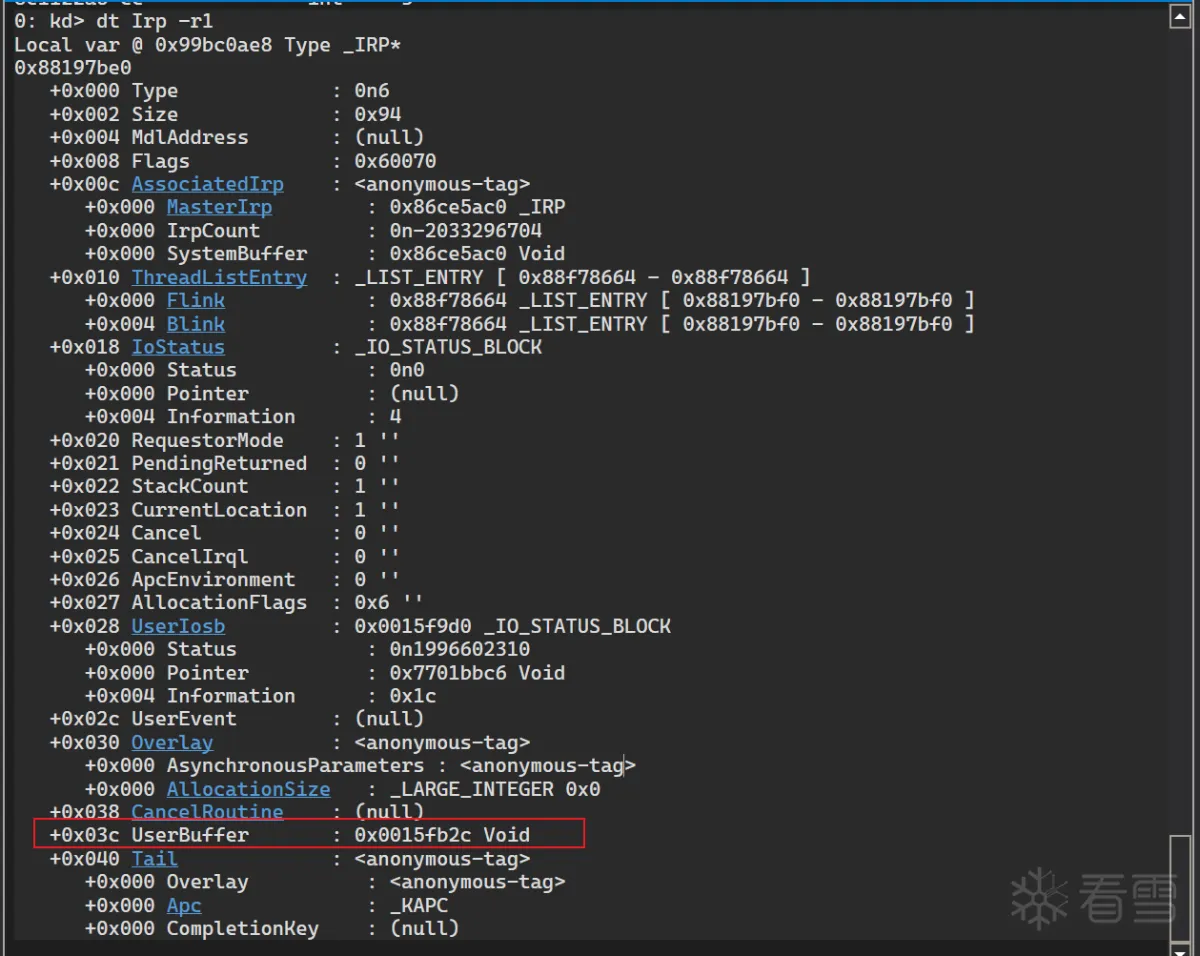Screen dimensions: 1200x956
Task: Expand the Tail field link
Action: pyautogui.click(x=154, y=858)
